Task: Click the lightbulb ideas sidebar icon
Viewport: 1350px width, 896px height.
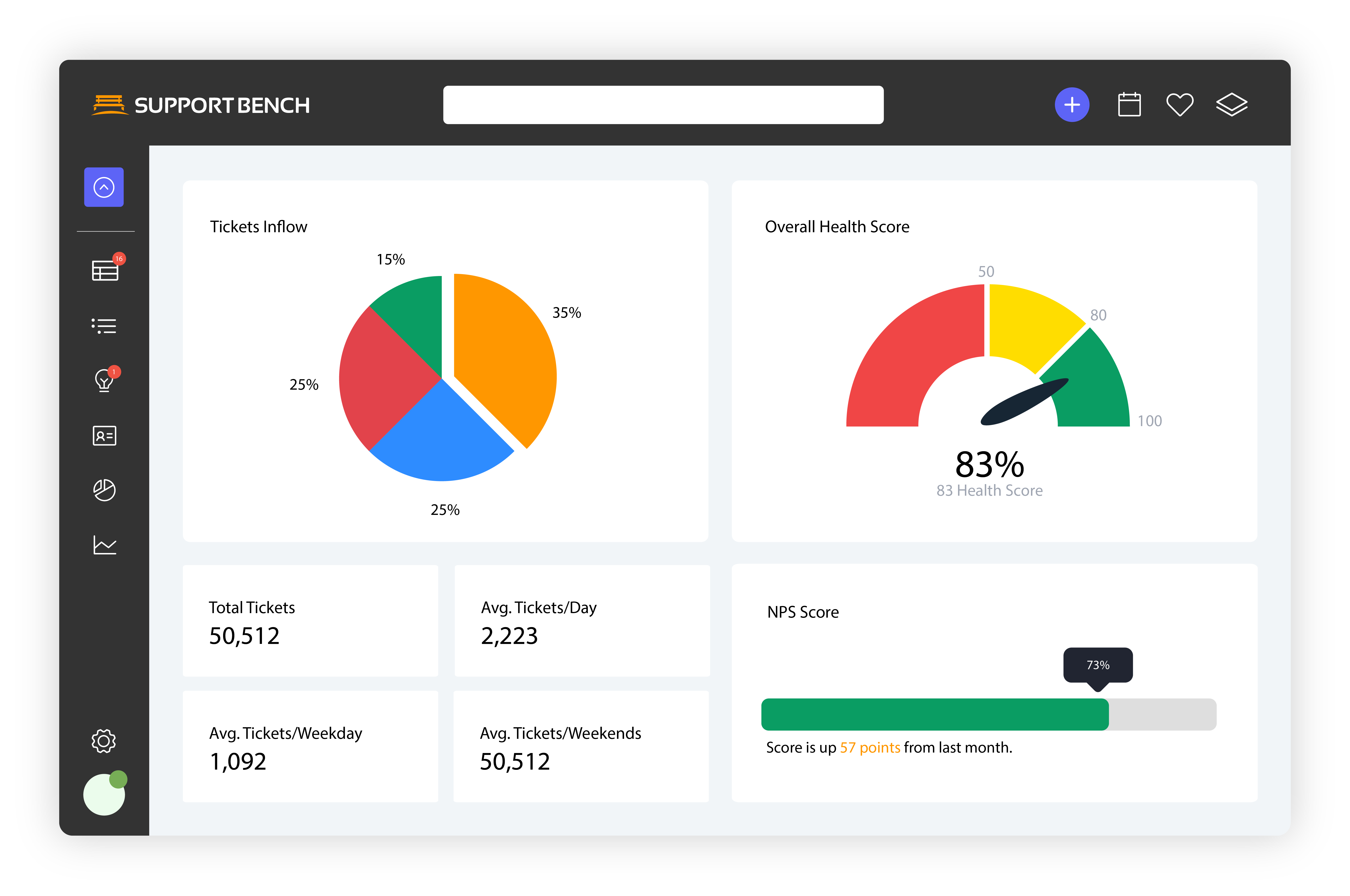Action: (104, 380)
